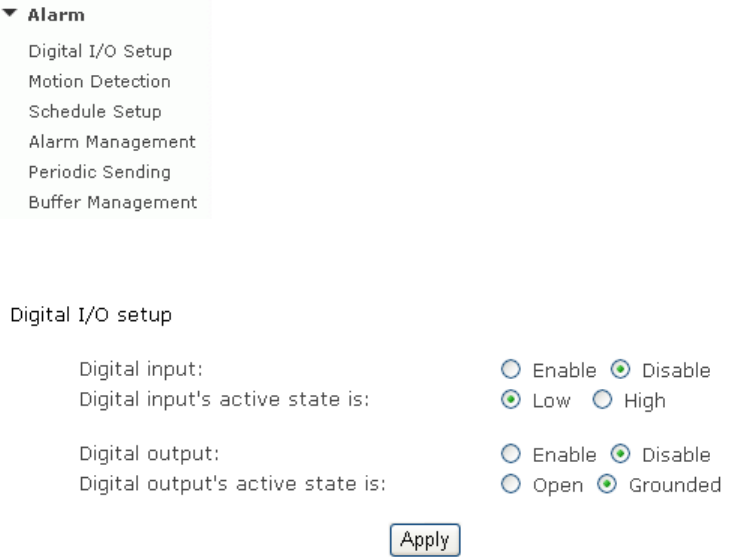740x560 pixels.
Task: Choose High for digital input active state
Action: pyautogui.click(x=601, y=401)
